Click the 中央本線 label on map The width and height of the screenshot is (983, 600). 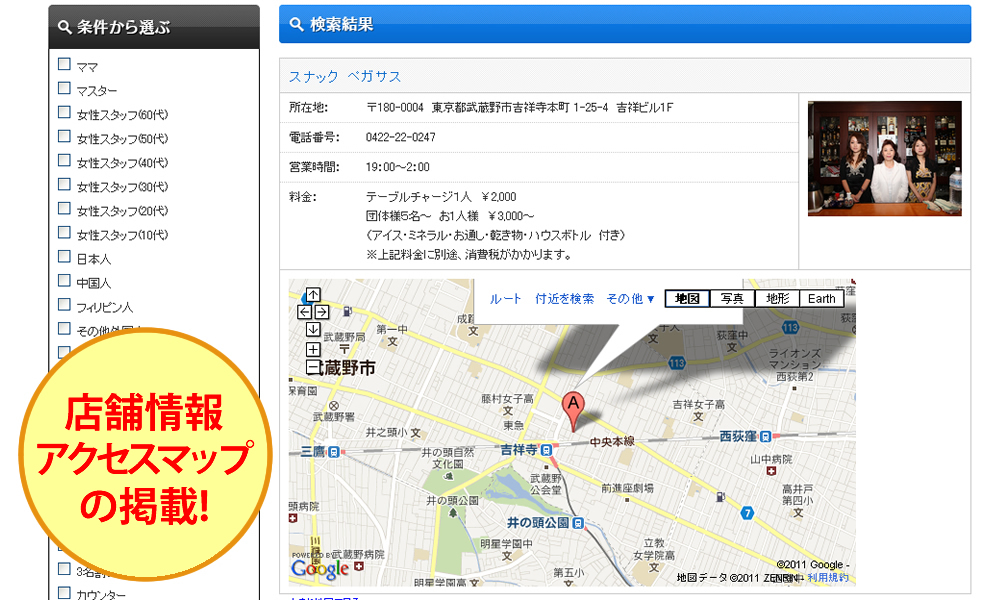point(612,441)
